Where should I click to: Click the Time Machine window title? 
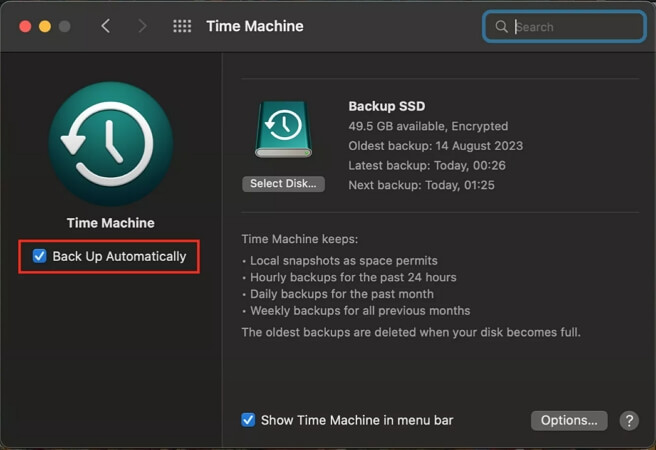pos(255,26)
